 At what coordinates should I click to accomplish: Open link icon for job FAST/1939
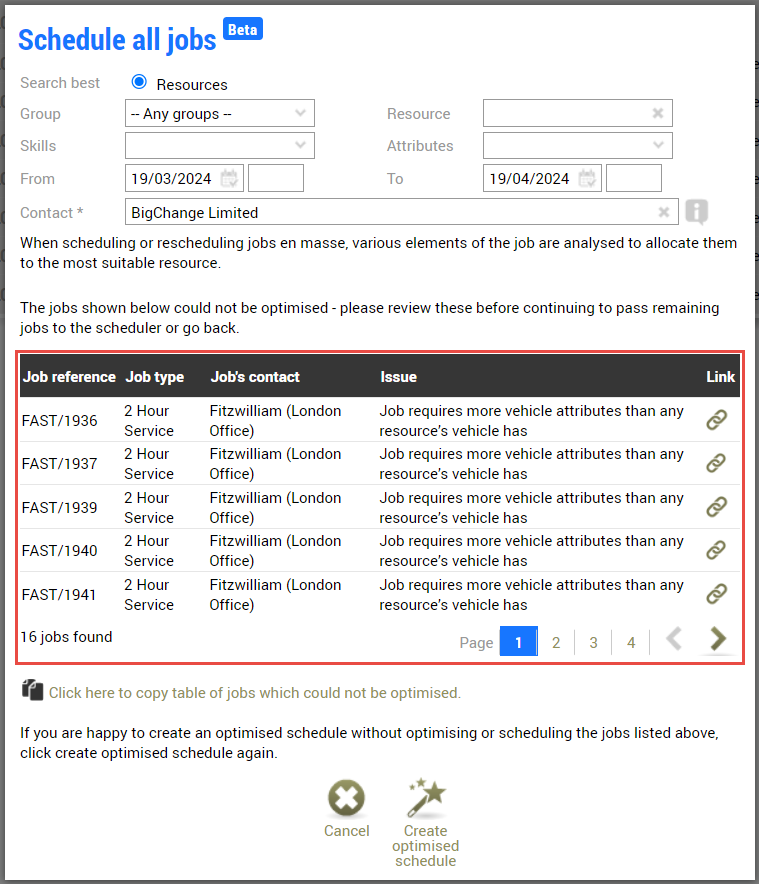tap(716, 507)
